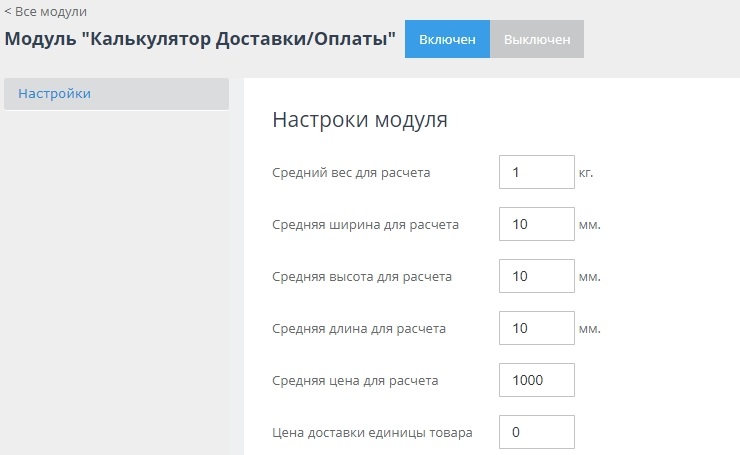
Task: Click the 'Средний вес для расчета' label
Action: coord(351,173)
